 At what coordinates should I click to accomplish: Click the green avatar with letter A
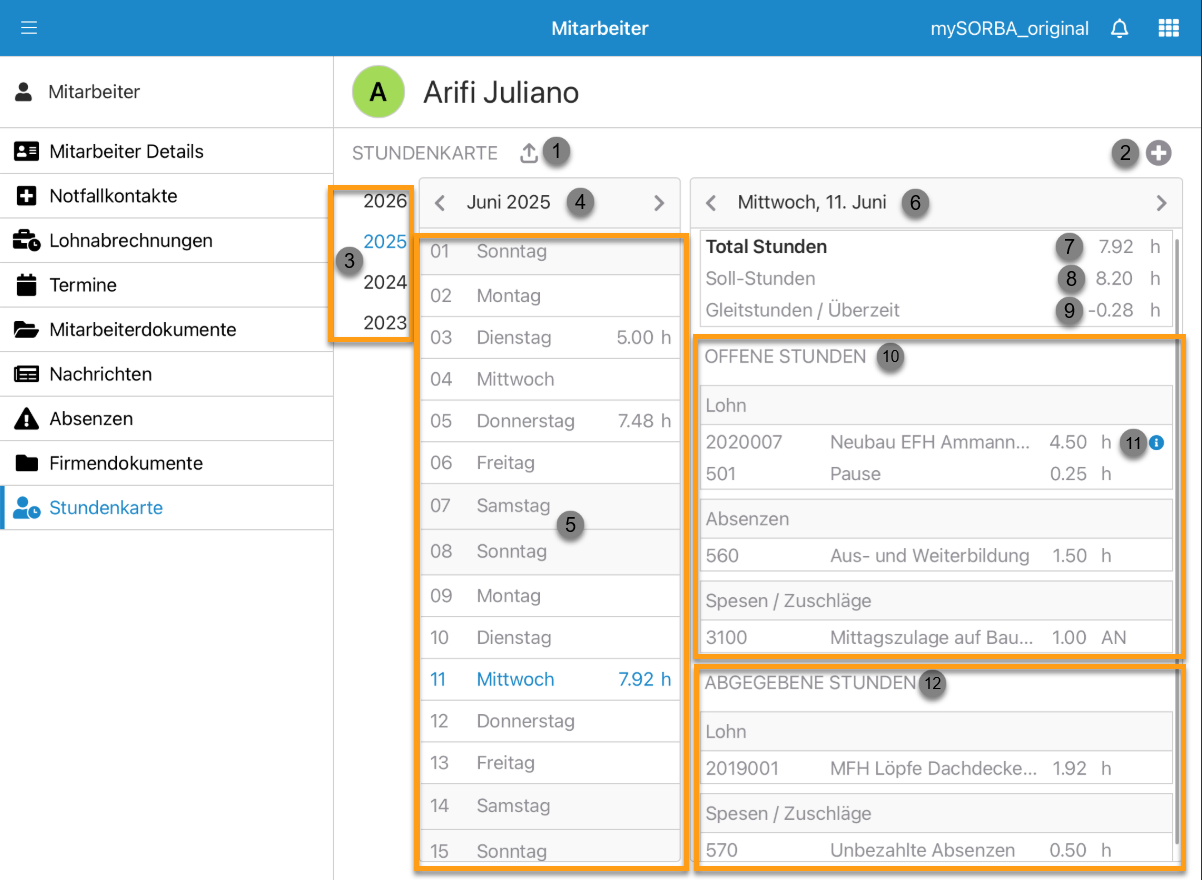378,93
